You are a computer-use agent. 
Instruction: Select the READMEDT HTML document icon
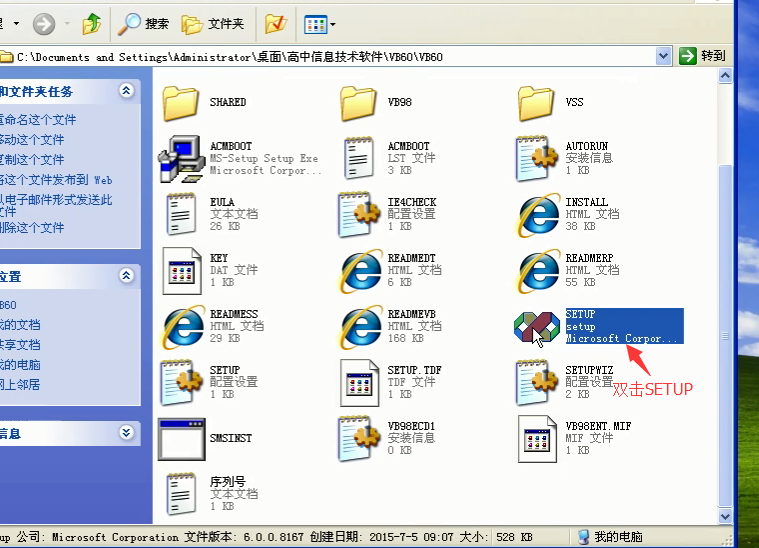coord(360,271)
